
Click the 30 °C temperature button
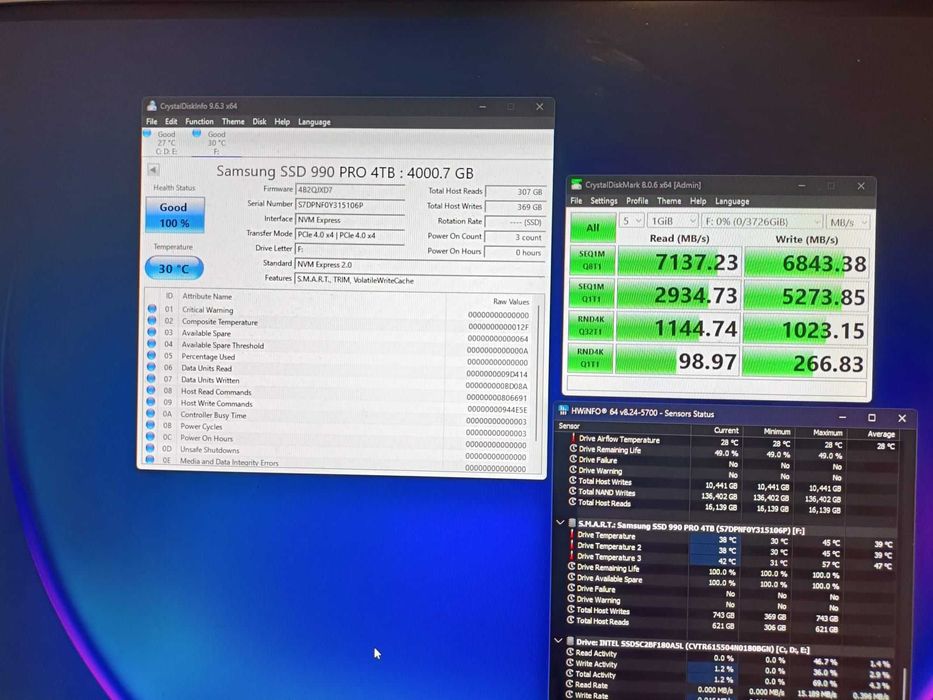[x=174, y=268]
